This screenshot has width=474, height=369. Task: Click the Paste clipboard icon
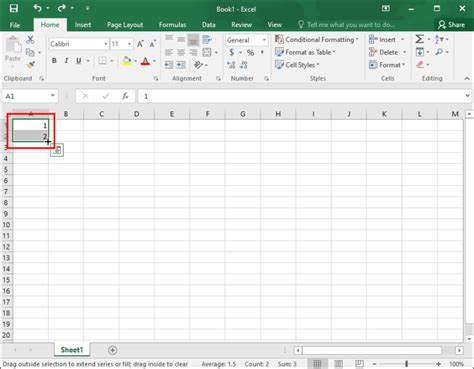[x=13, y=45]
